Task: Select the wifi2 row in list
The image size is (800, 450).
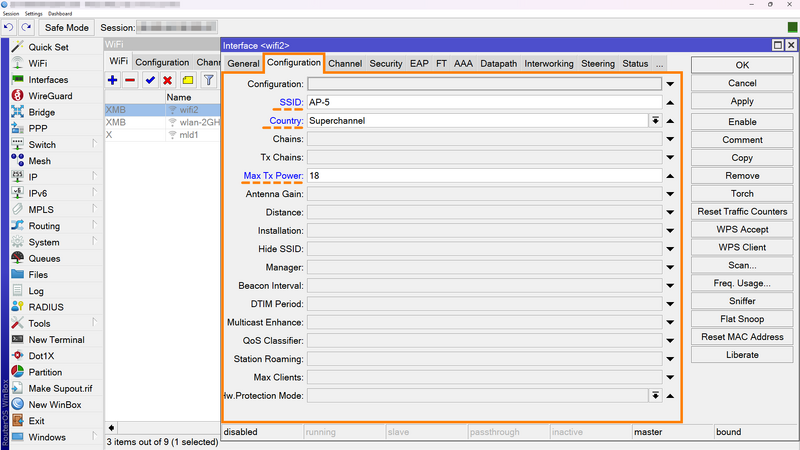Action: pos(163,110)
